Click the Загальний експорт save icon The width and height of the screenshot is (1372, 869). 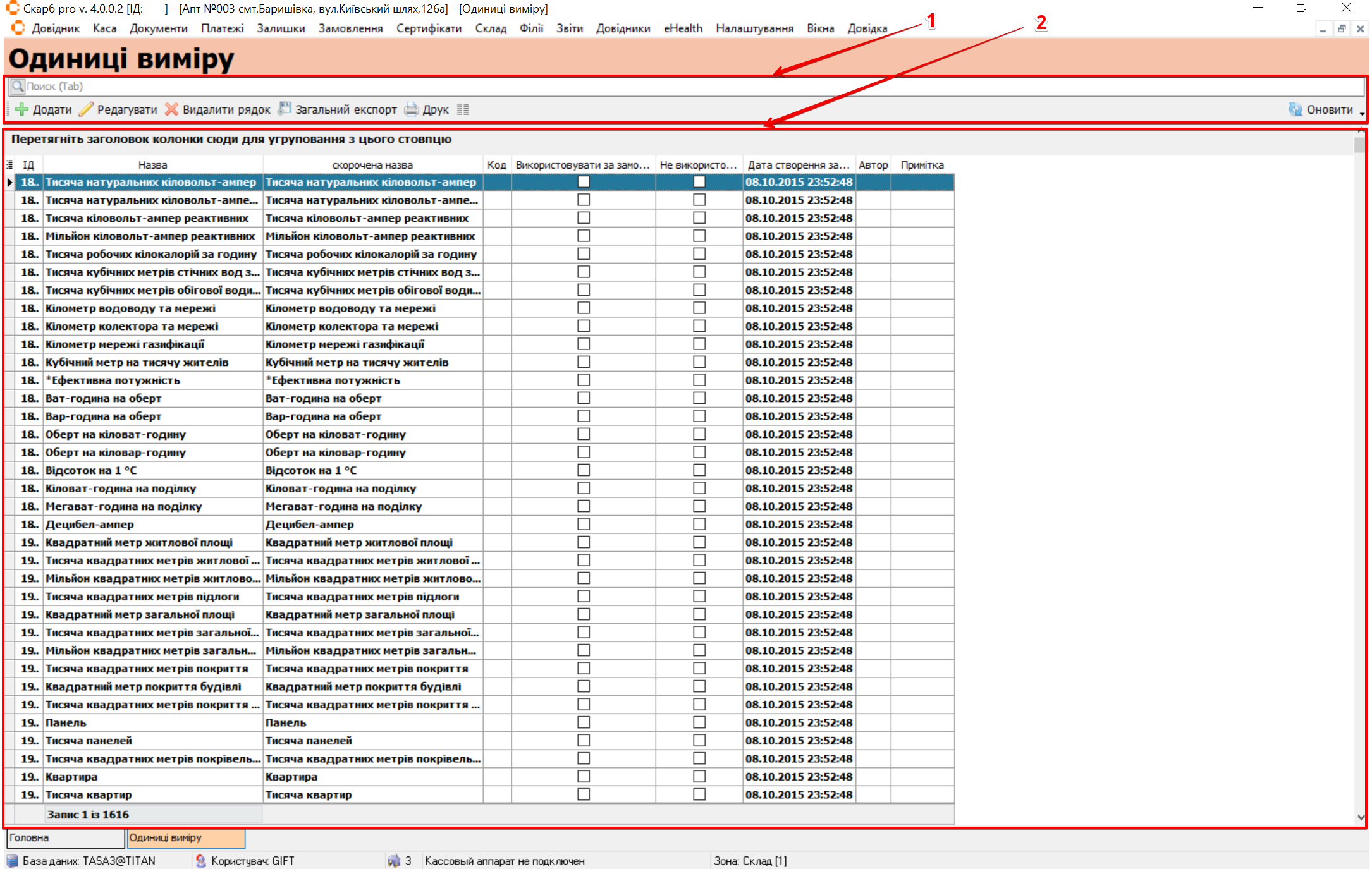285,109
